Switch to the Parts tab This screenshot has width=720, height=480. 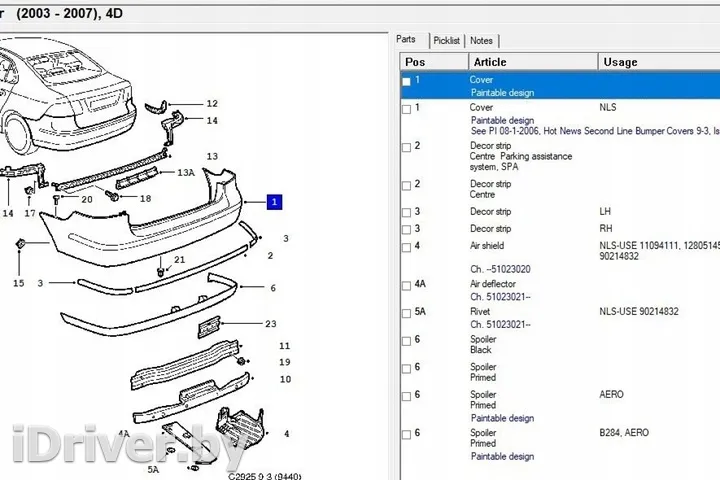(x=406, y=40)
